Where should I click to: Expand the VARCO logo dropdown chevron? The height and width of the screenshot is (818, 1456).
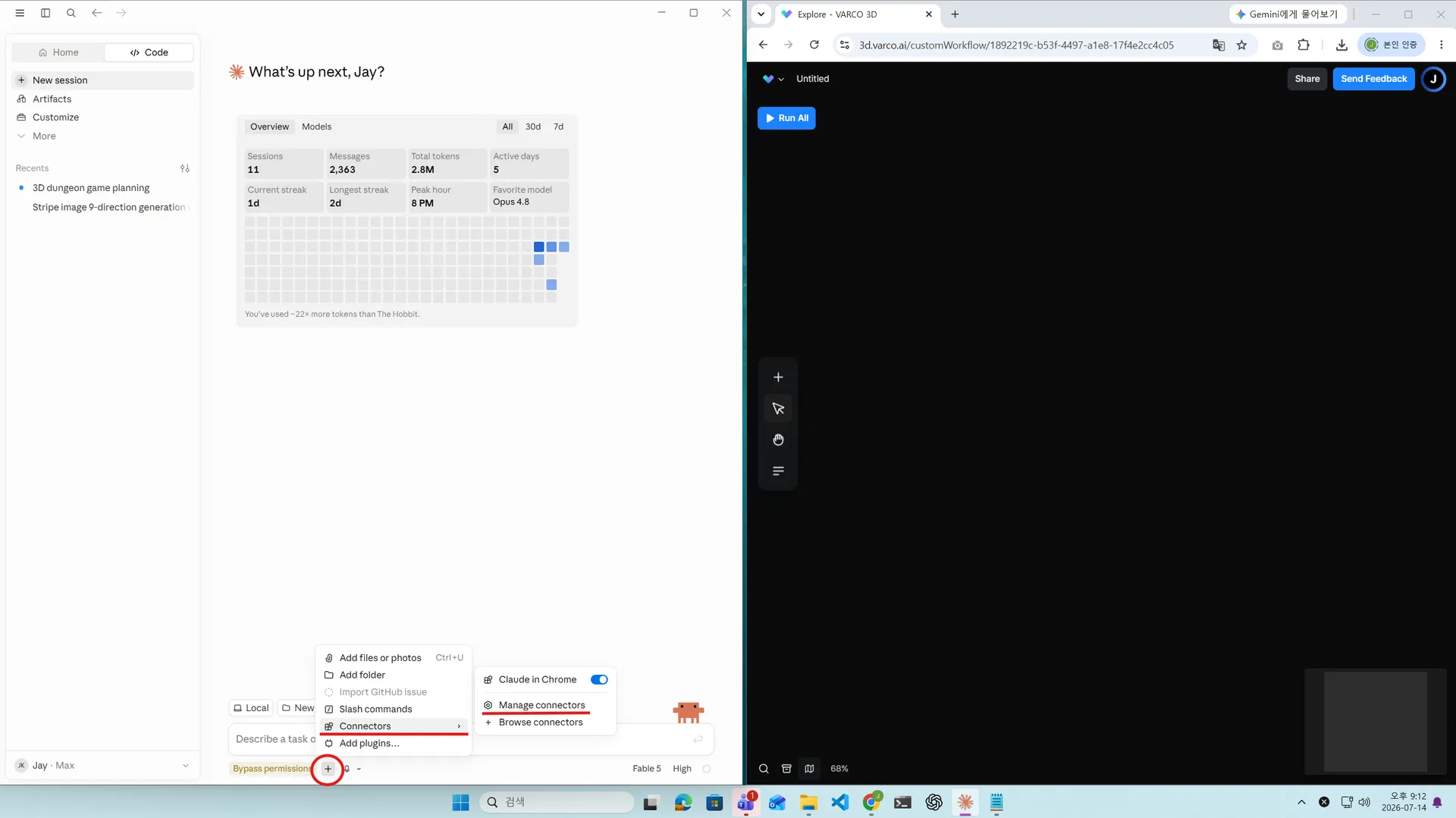781,79
